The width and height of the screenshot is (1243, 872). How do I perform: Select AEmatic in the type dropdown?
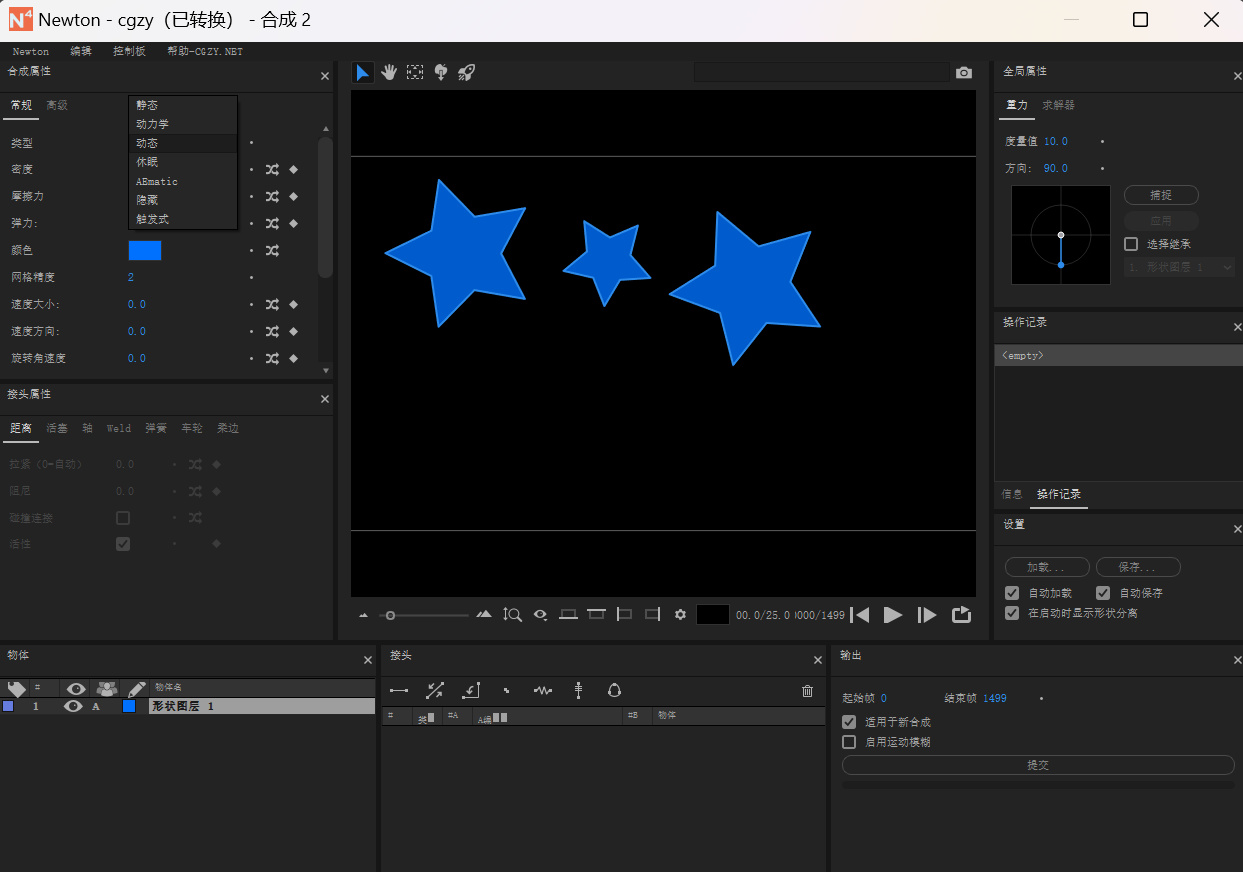(157, 181)
